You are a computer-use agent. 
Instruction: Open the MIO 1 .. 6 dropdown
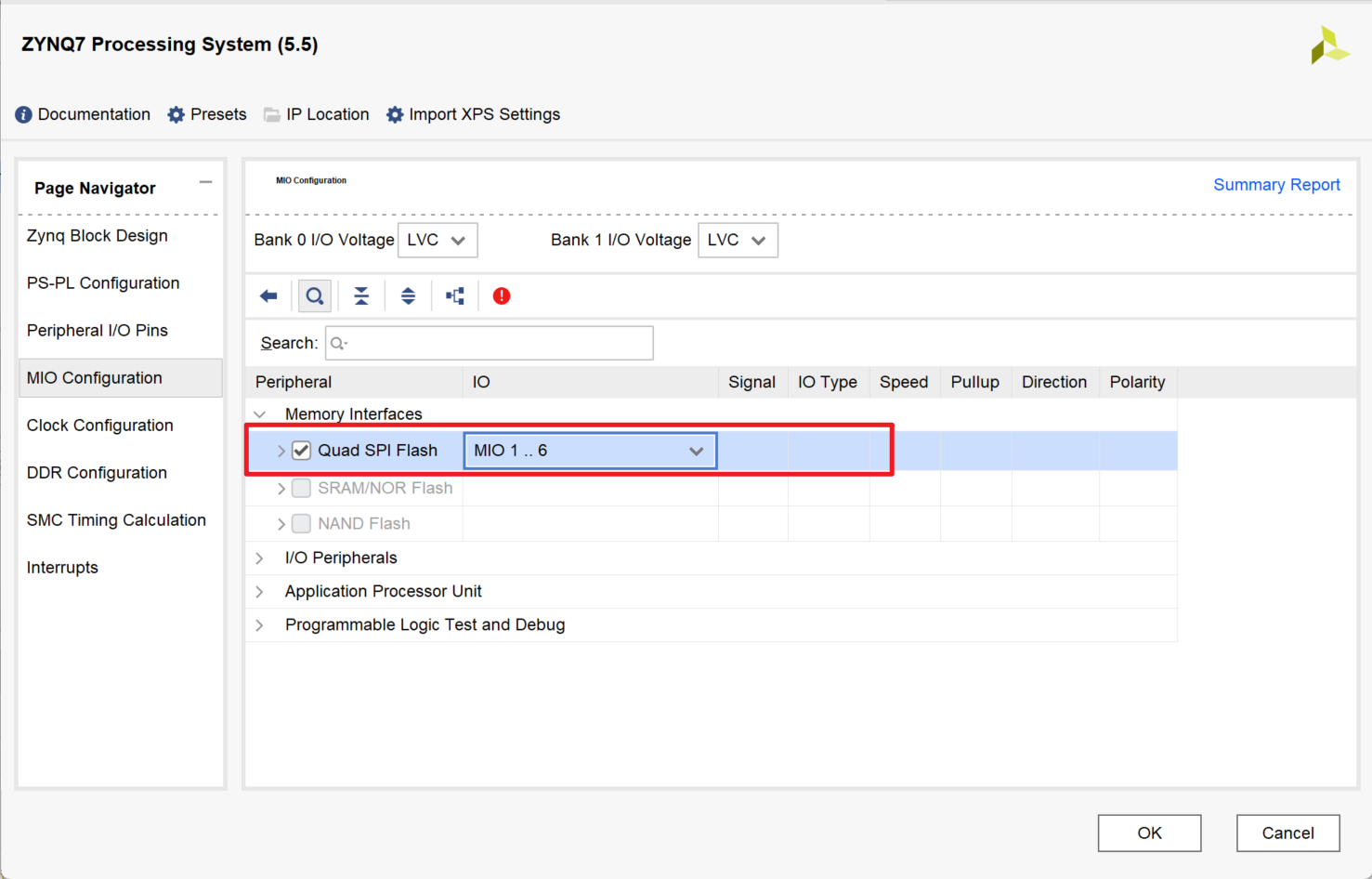click(590, 451)
